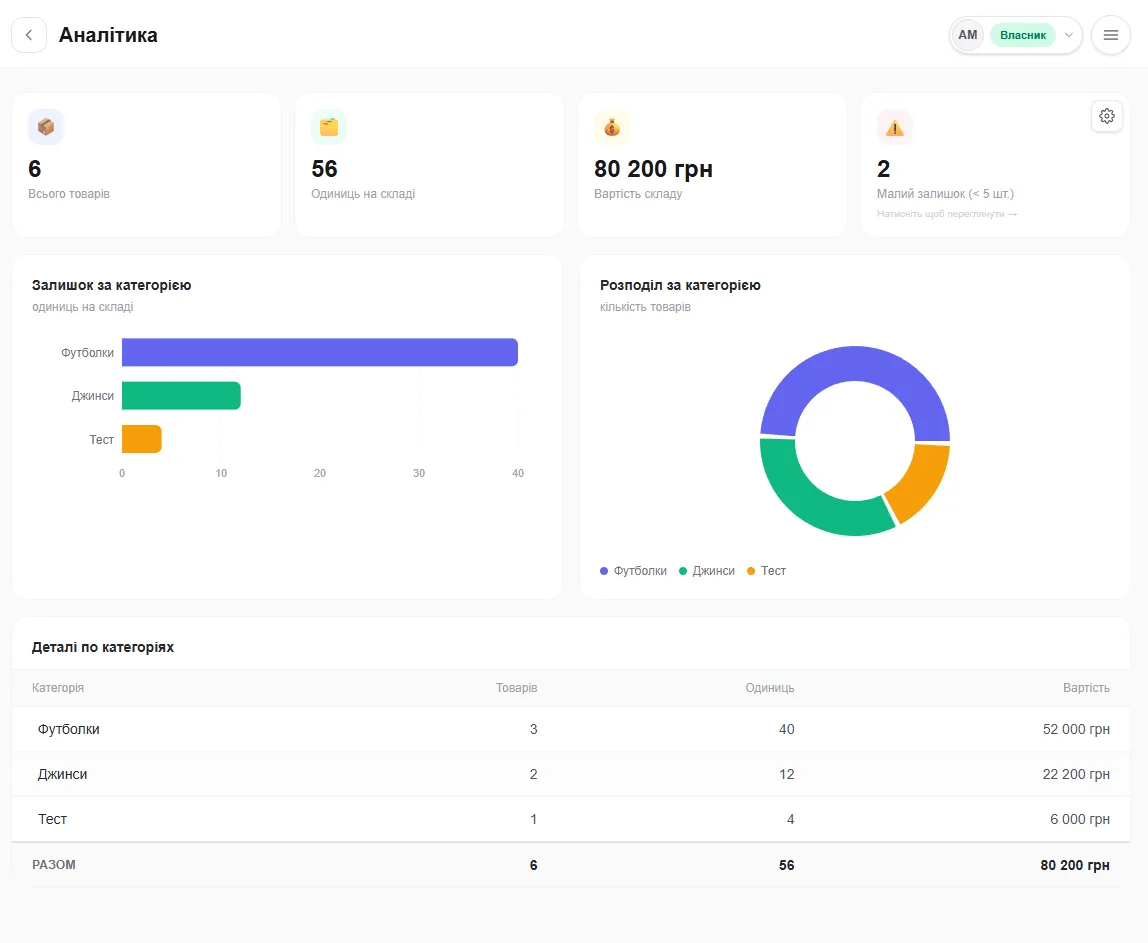Click the purple donut segment
Viewport: 1148px width, 943px height.
[855, 364]
